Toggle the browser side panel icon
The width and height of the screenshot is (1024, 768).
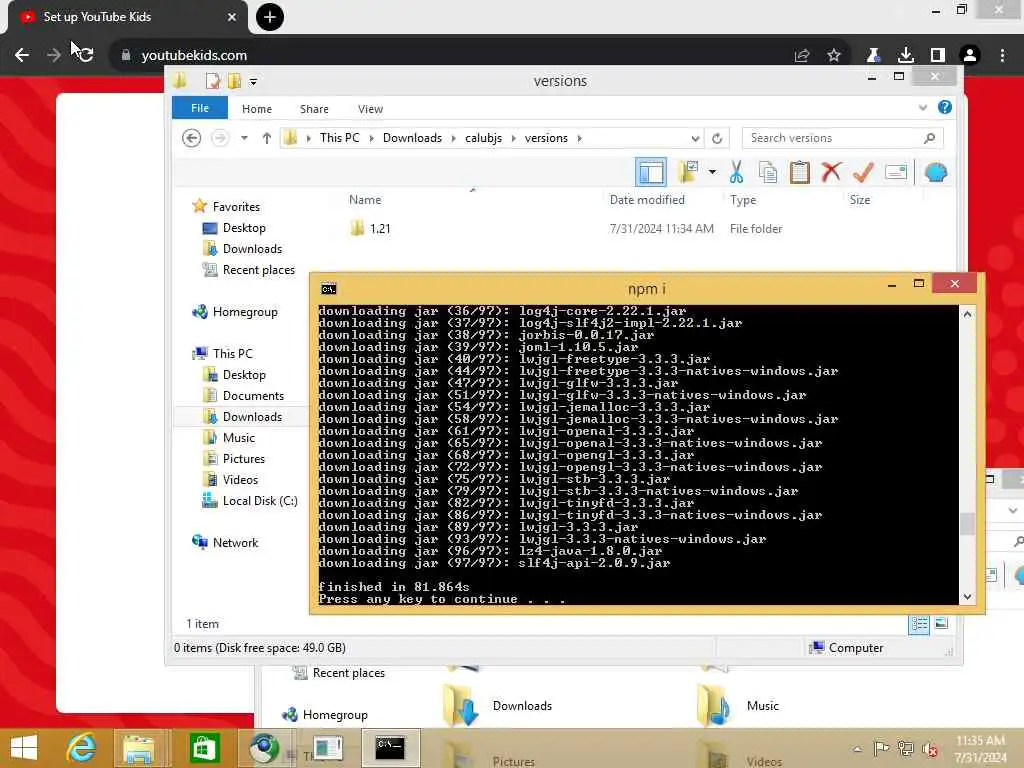pos(937,56)
